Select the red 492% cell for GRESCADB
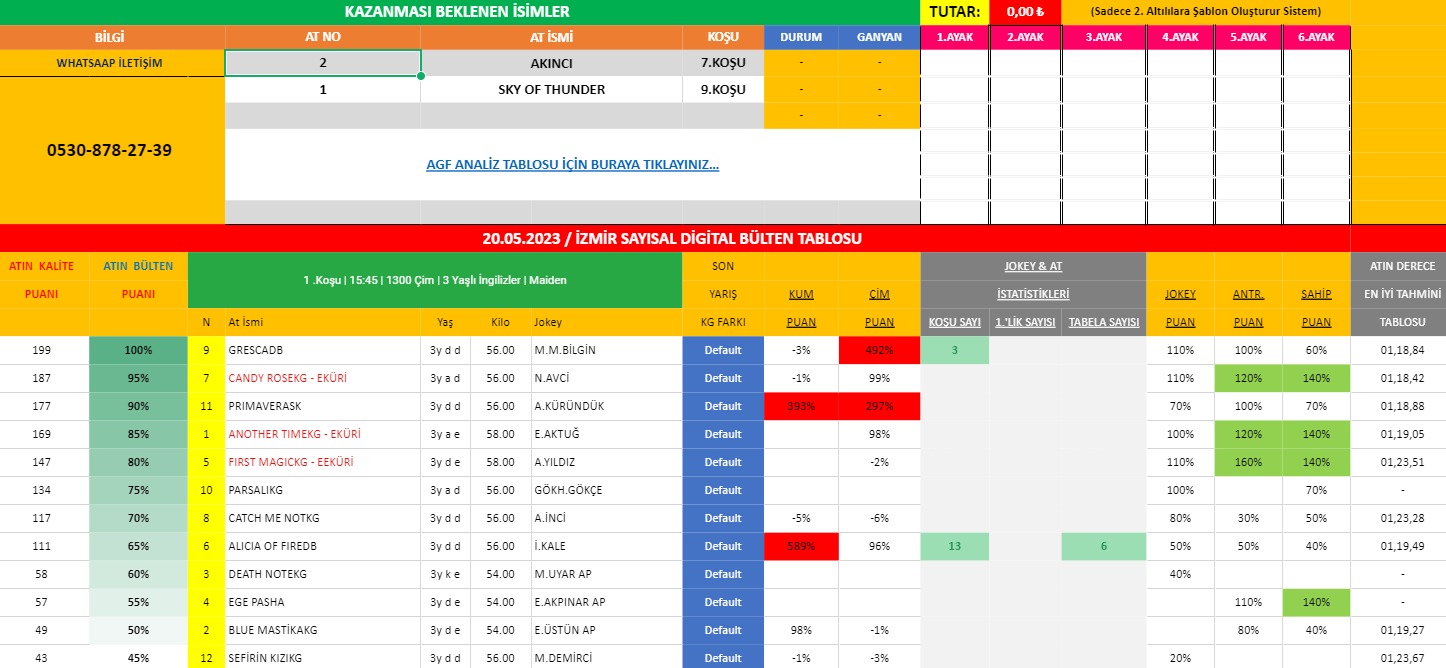Viewport: 1446px width, 668px height. [x=879, y=351]
